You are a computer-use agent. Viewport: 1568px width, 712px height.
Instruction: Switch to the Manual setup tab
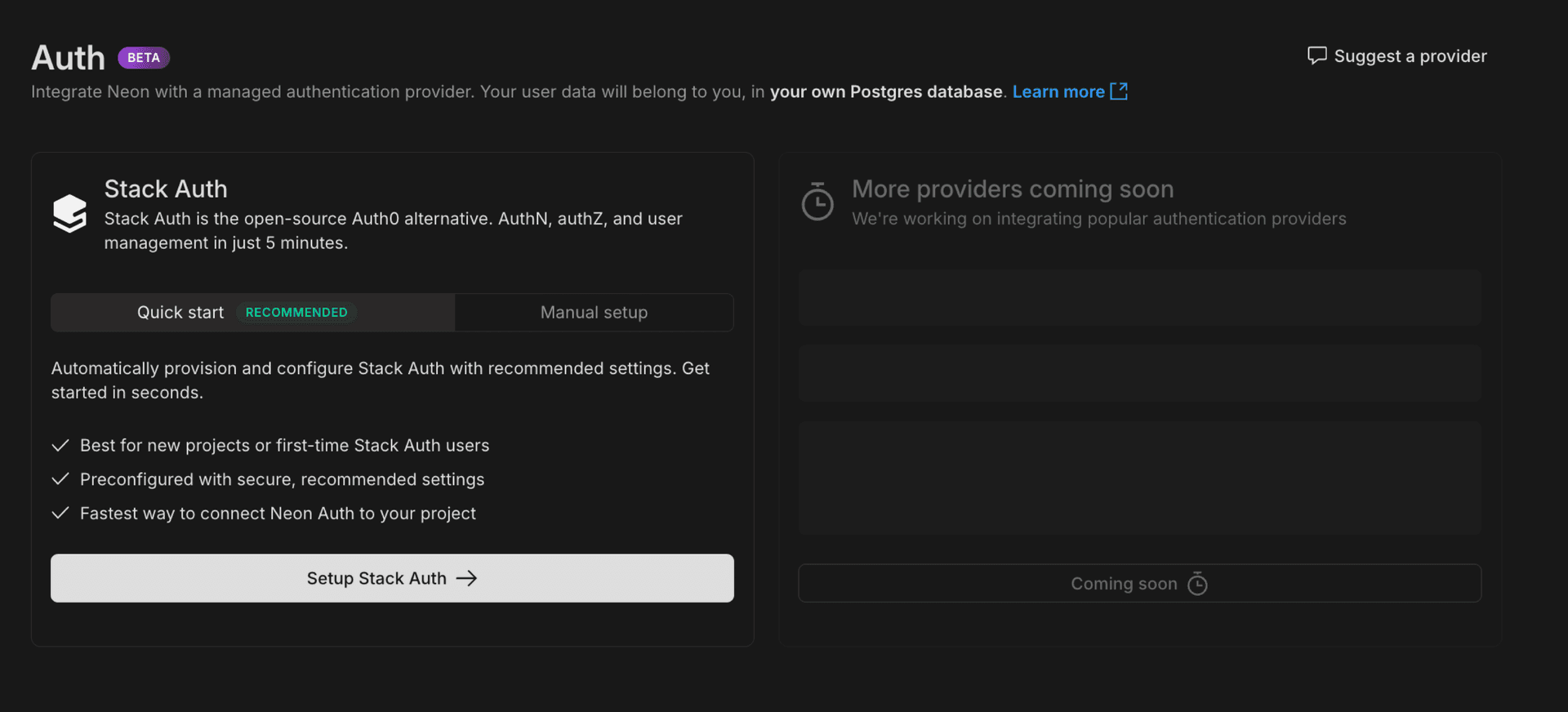pos(594,313)
